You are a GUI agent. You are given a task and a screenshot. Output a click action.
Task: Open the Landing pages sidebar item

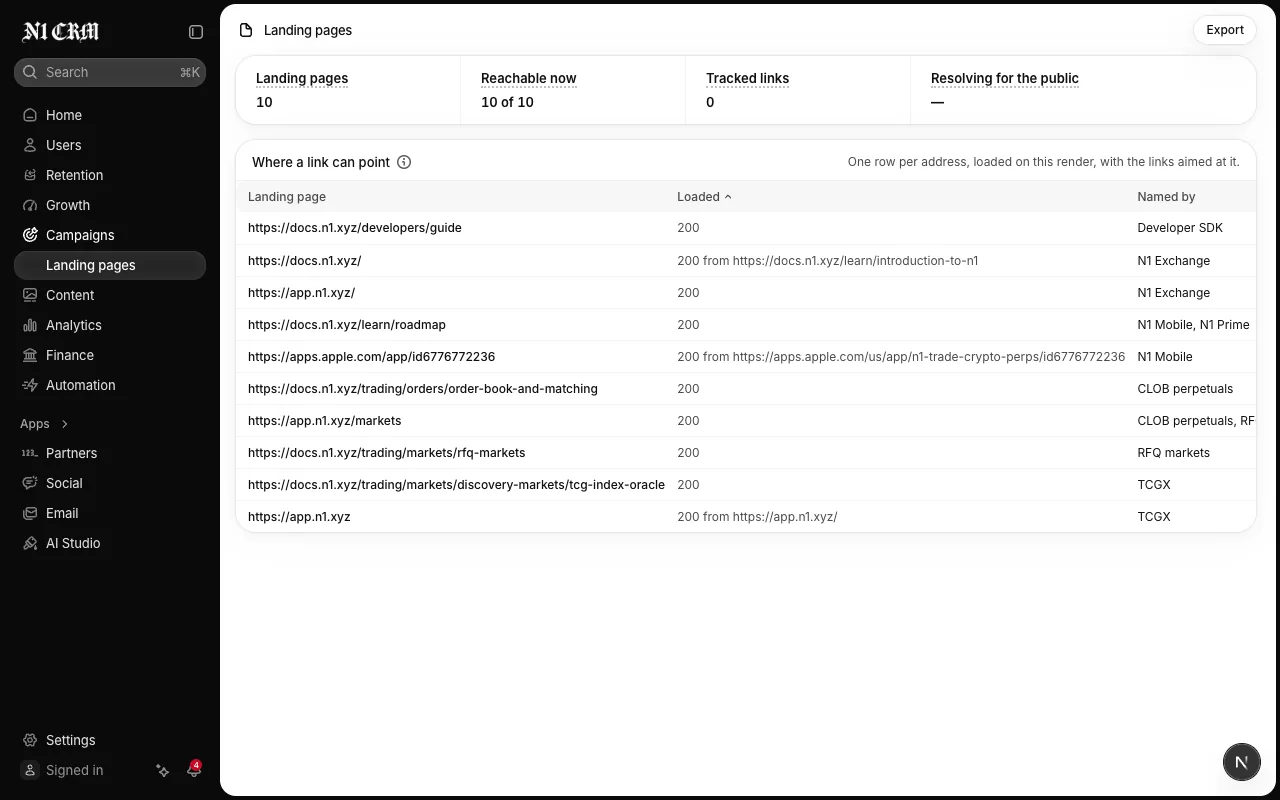(110, 265)
